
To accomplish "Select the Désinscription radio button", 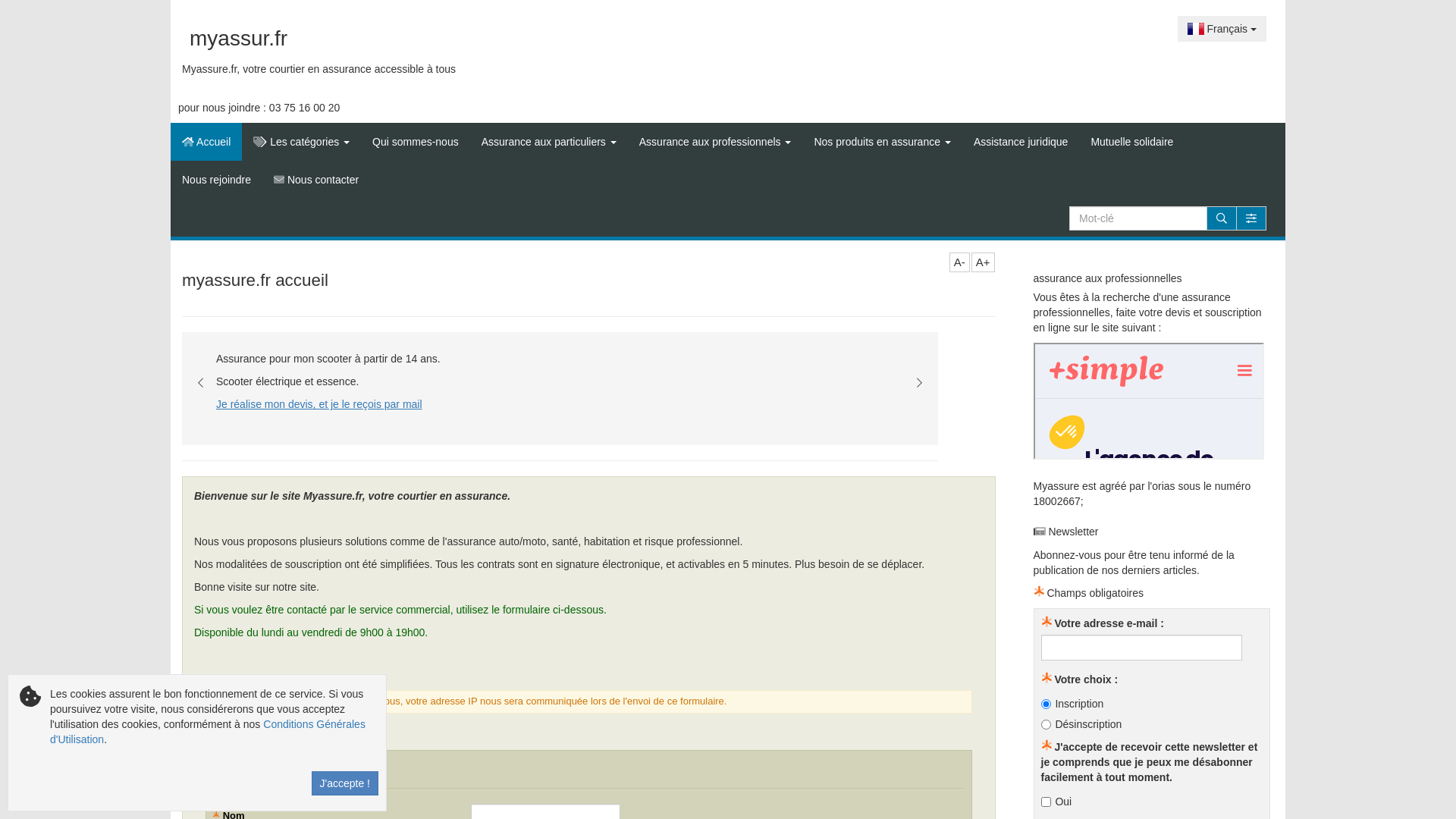I will point(1046,724).
